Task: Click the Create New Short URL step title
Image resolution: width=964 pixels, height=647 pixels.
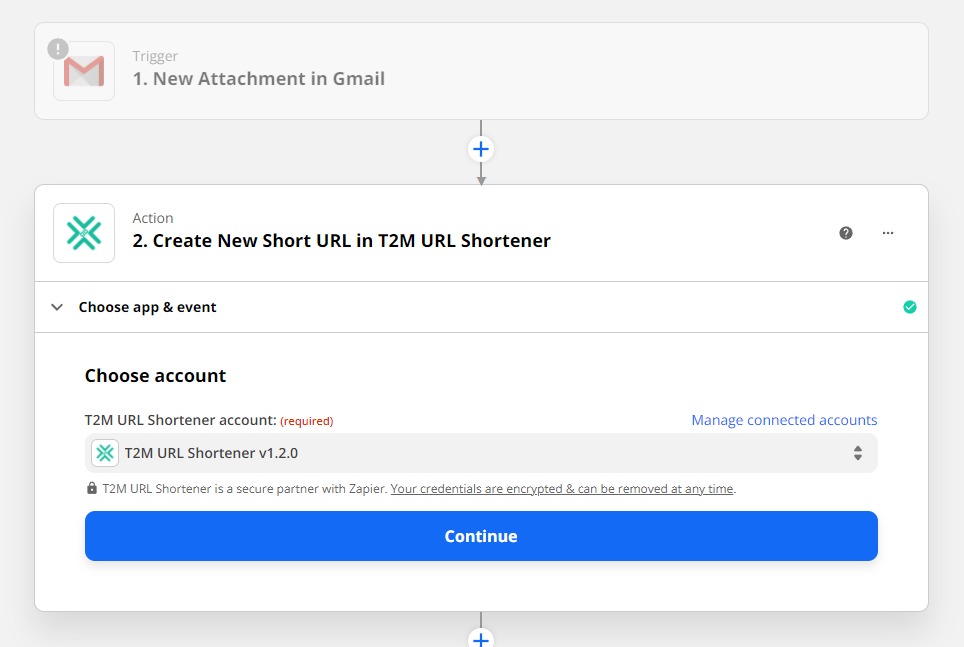Action: click(339, 240)
